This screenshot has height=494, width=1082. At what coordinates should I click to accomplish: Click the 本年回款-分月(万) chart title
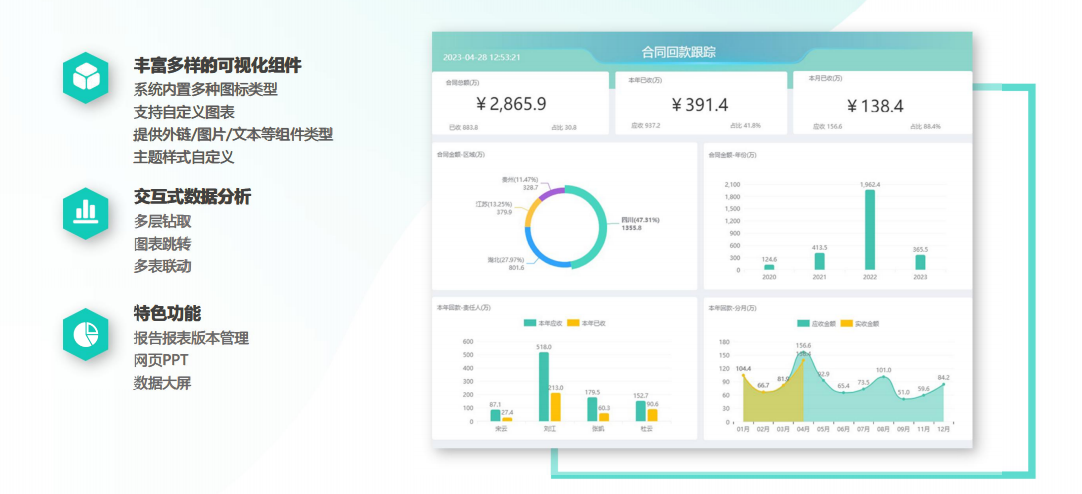point(732,308)
